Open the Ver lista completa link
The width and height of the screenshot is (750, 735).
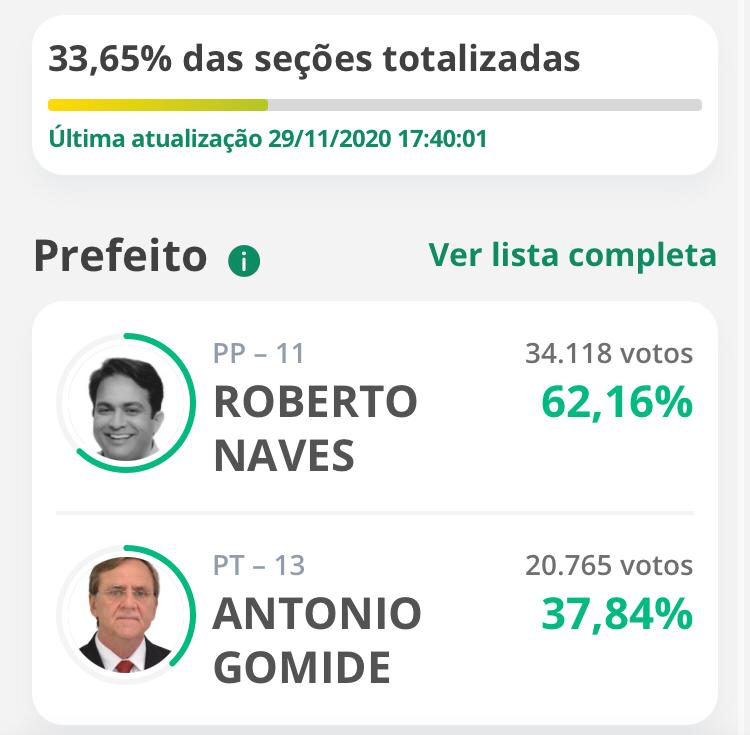572,255
